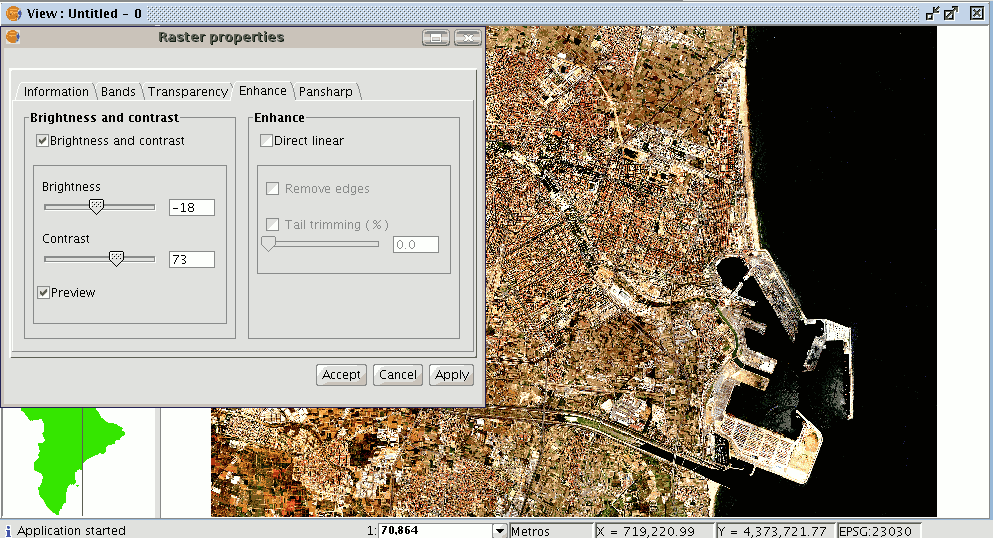Open the Bands tab
The width and height of the screenshot is (993, 538).
coord(118,92)
